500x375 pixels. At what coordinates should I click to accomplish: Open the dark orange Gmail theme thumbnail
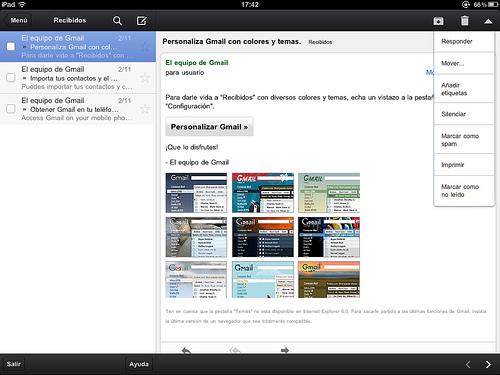pos(263,237)
